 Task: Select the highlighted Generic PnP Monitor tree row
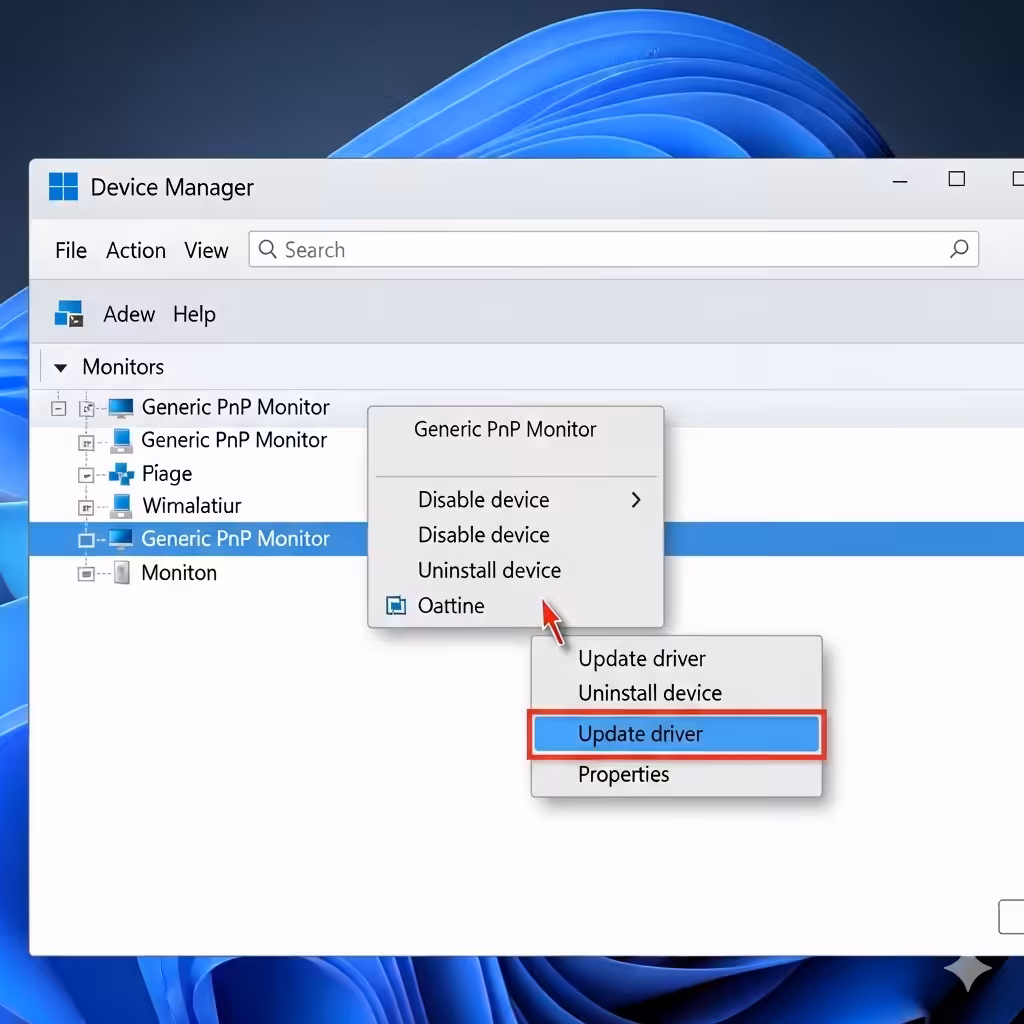coord(526,539)
